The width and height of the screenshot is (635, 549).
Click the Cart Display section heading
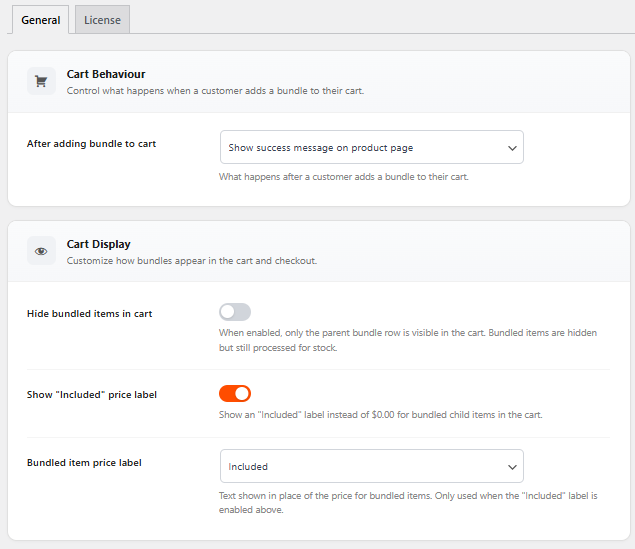[x=98, y=244]
